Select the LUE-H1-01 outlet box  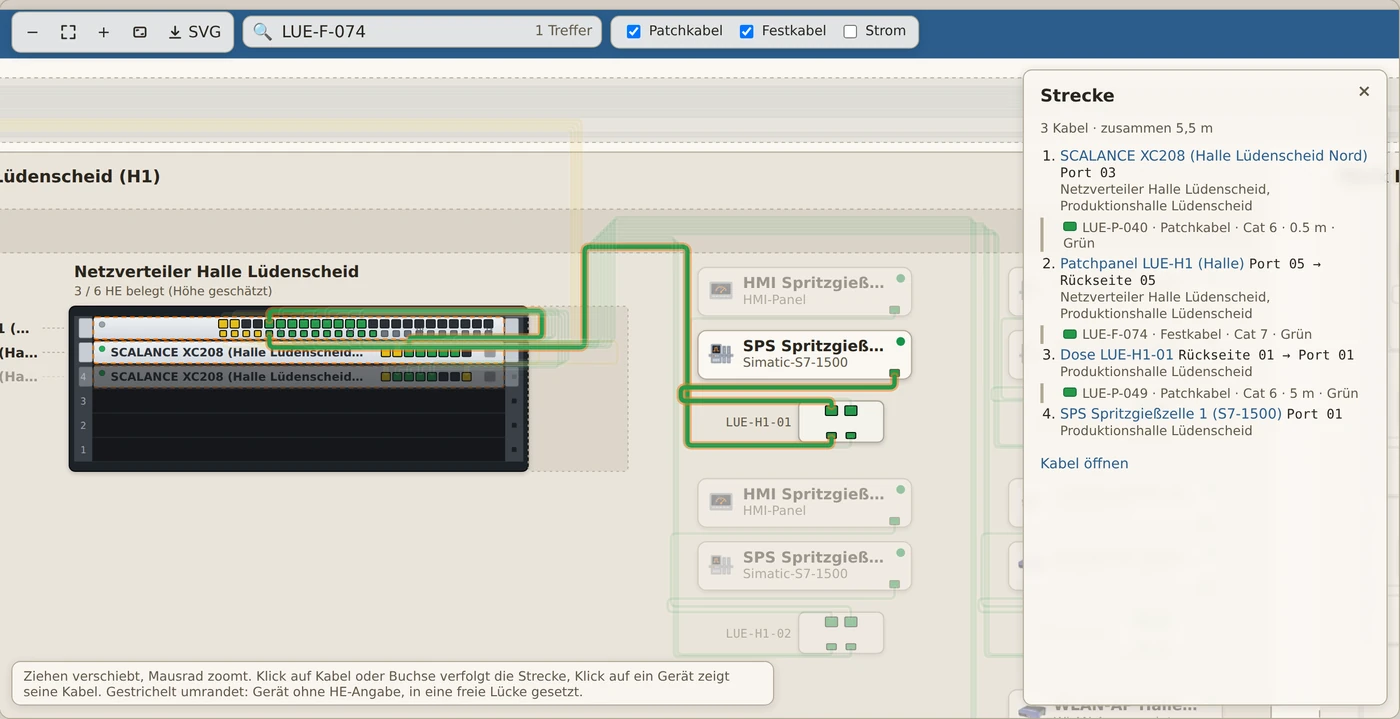point(840,422)
